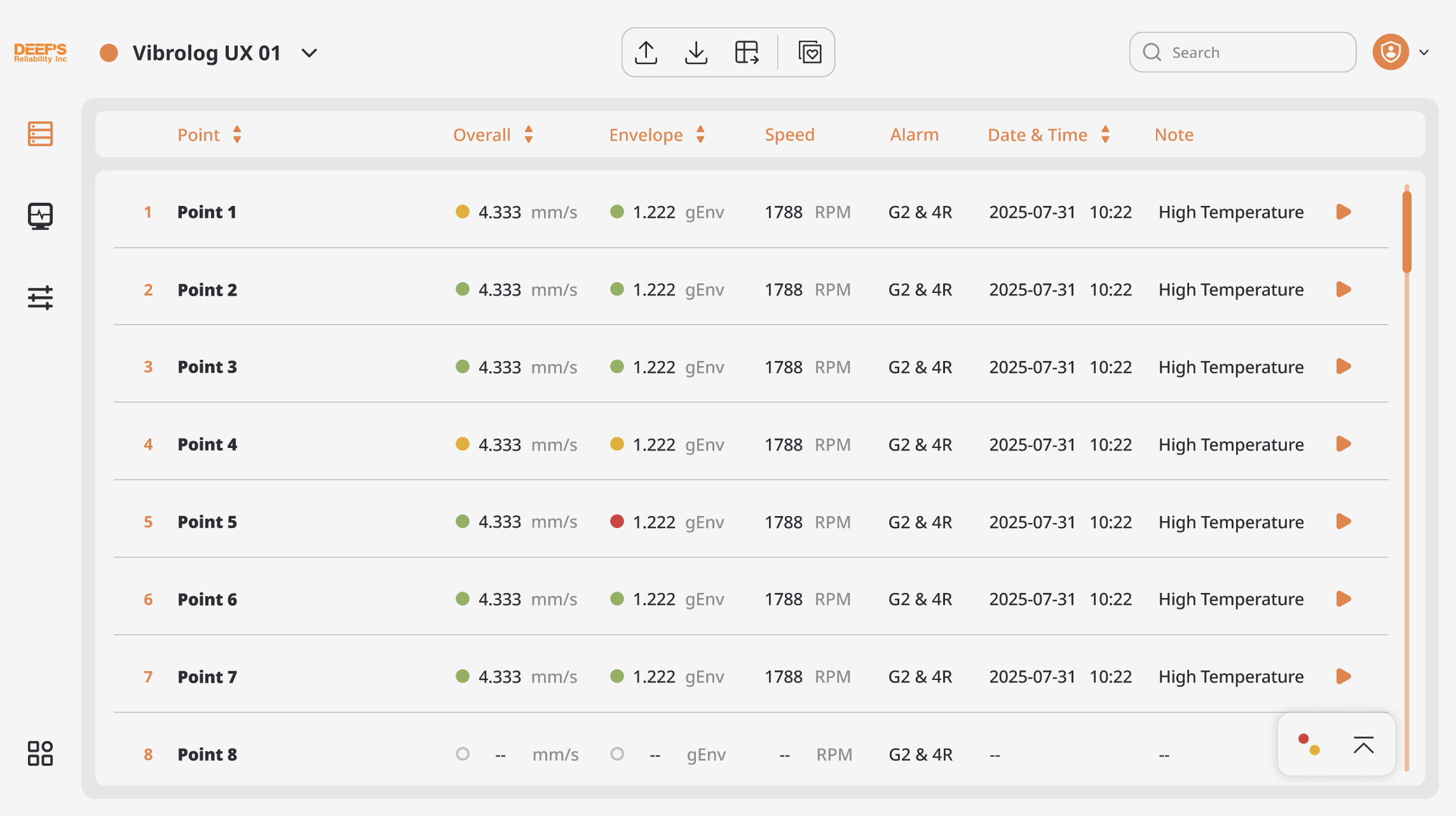Open Point 7 details with play arrow

[x=1344, y=677]
